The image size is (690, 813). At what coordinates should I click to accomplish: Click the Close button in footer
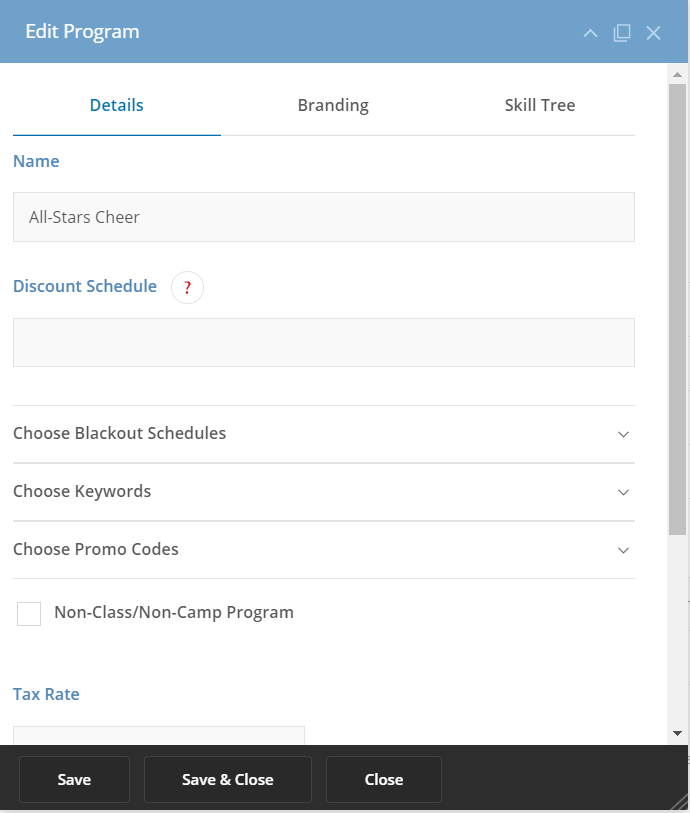(x=384, y=779)
